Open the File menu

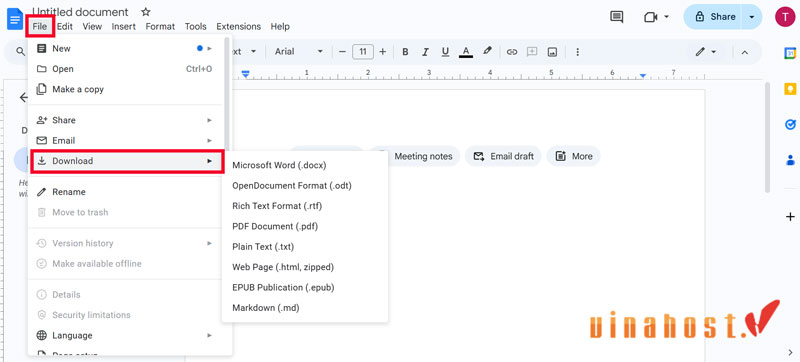40,27
